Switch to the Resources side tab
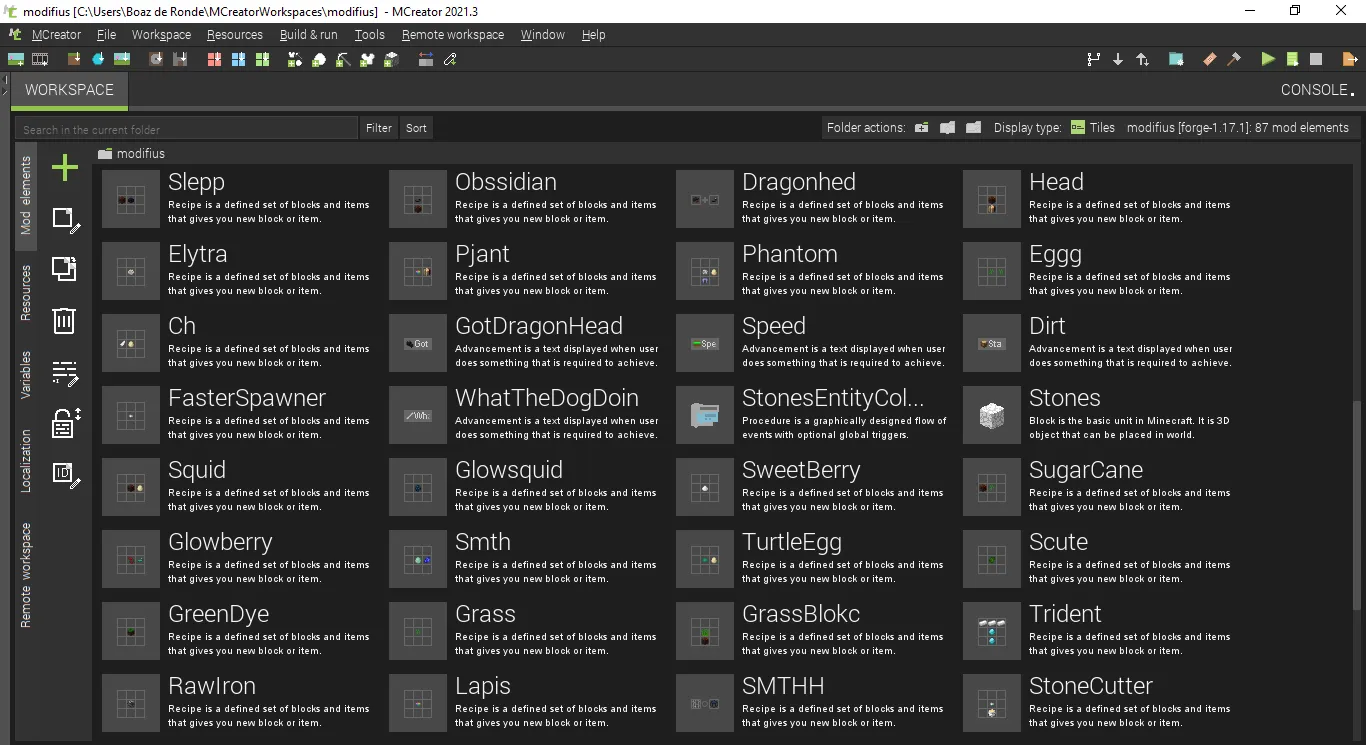The height and width of the screenshot is (745, 1366). (x=27, y=292)
